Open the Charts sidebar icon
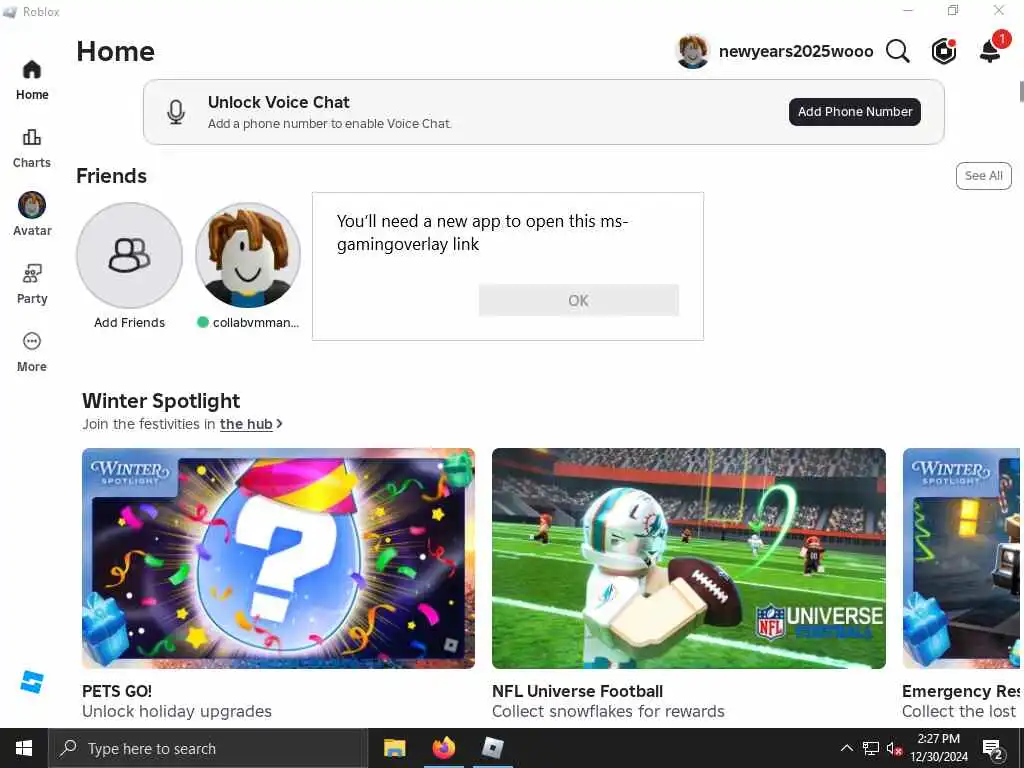This screenshot has width=1024, height=768. [x=31, y=137]
